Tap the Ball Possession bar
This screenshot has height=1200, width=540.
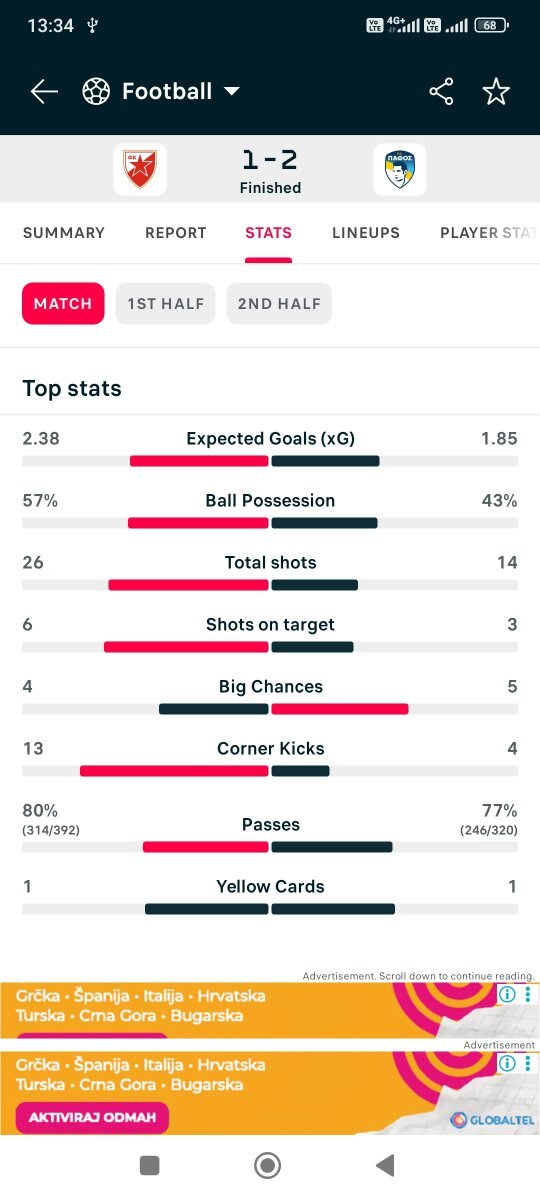(x=270, y=523)
